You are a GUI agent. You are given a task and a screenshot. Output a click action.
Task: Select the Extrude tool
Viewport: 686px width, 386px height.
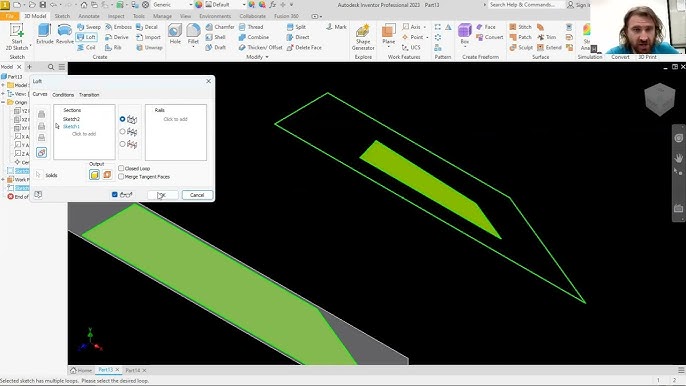click(x=45, y=34)
